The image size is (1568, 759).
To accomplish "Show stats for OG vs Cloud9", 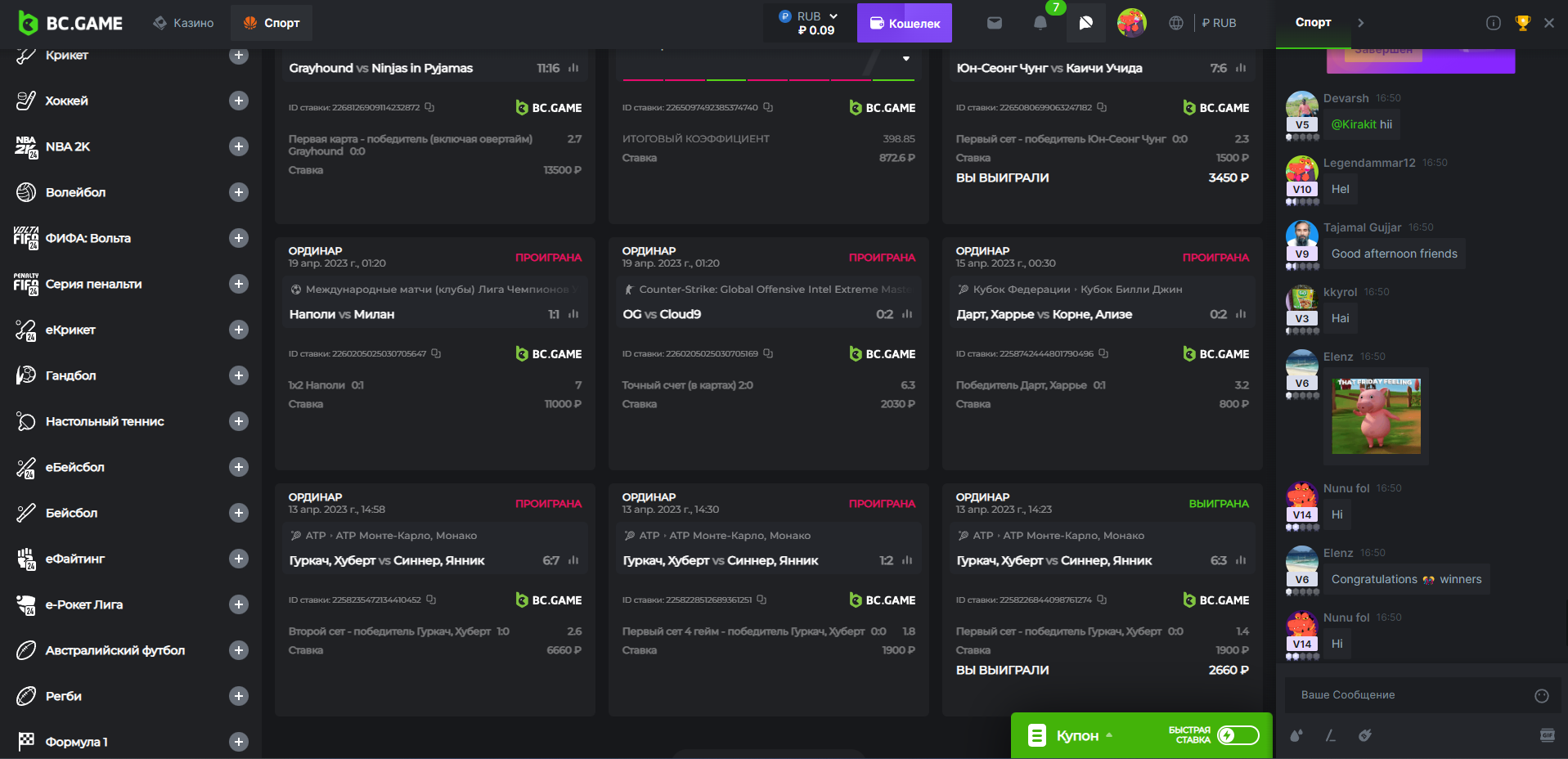I will 907,314.
